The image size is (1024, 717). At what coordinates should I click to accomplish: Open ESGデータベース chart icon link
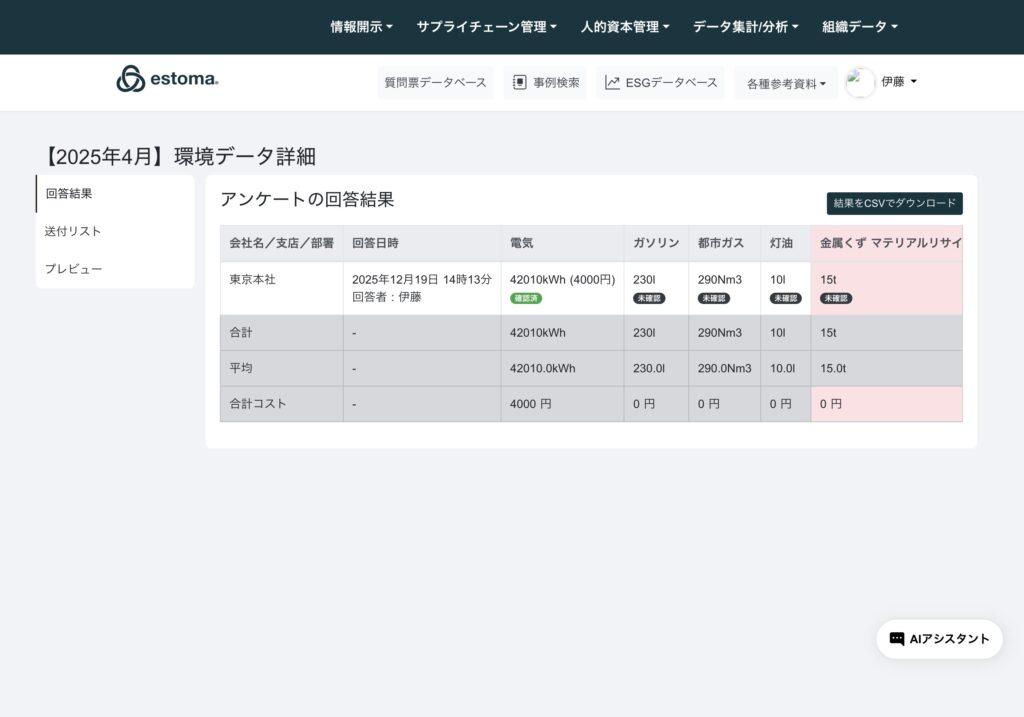pos(661,83)
